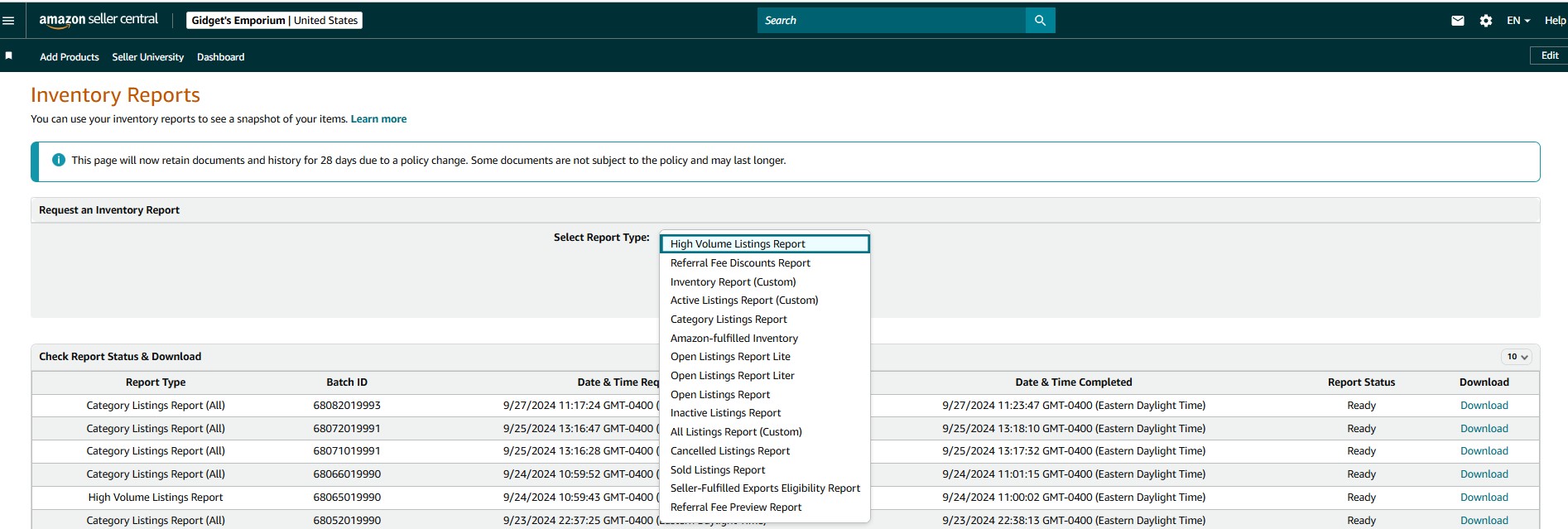
Task: Click the bookmark flag icon
Action: (x=9, y=55)
